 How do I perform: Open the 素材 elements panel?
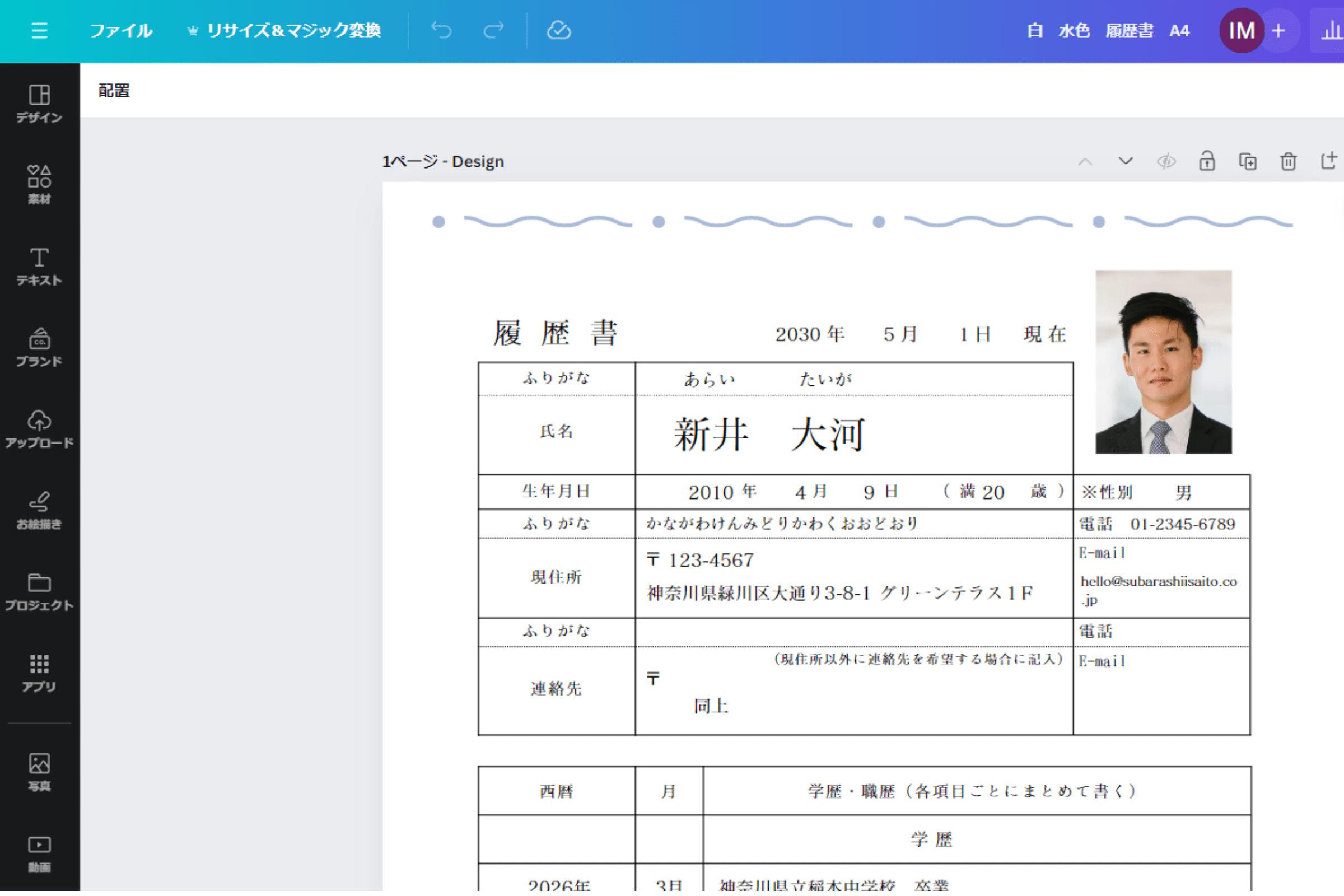point(39,185)
